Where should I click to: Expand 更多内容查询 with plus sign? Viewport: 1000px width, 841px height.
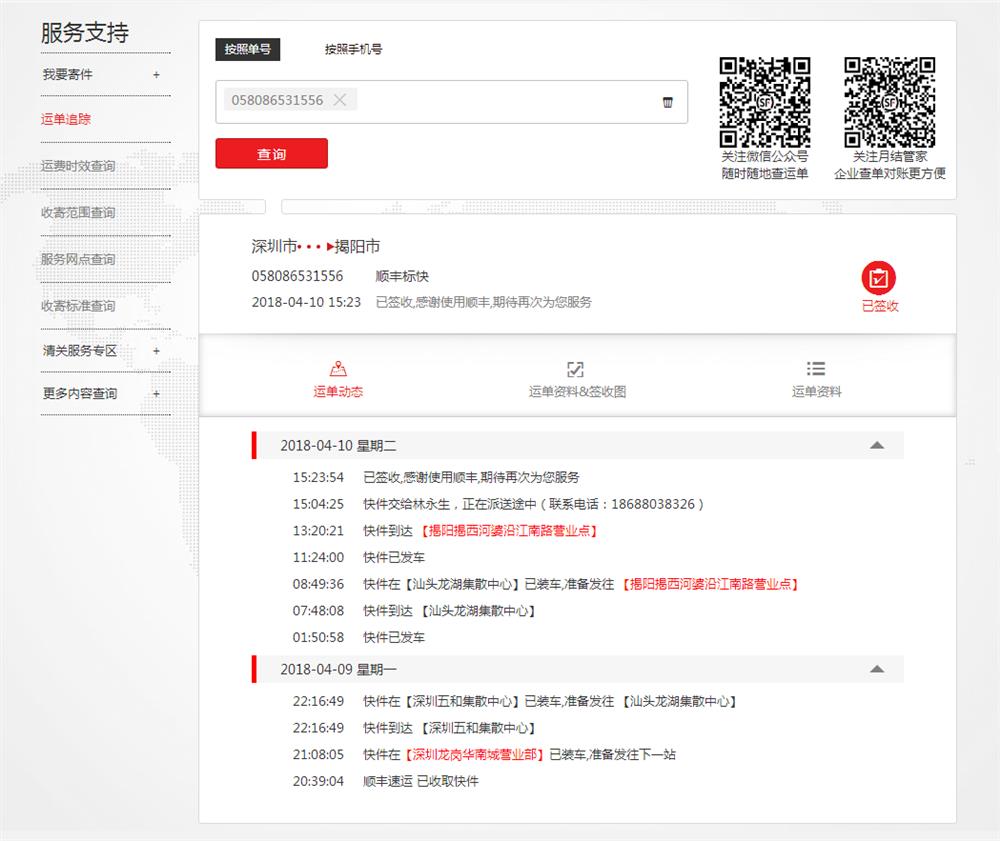(156, 393)
